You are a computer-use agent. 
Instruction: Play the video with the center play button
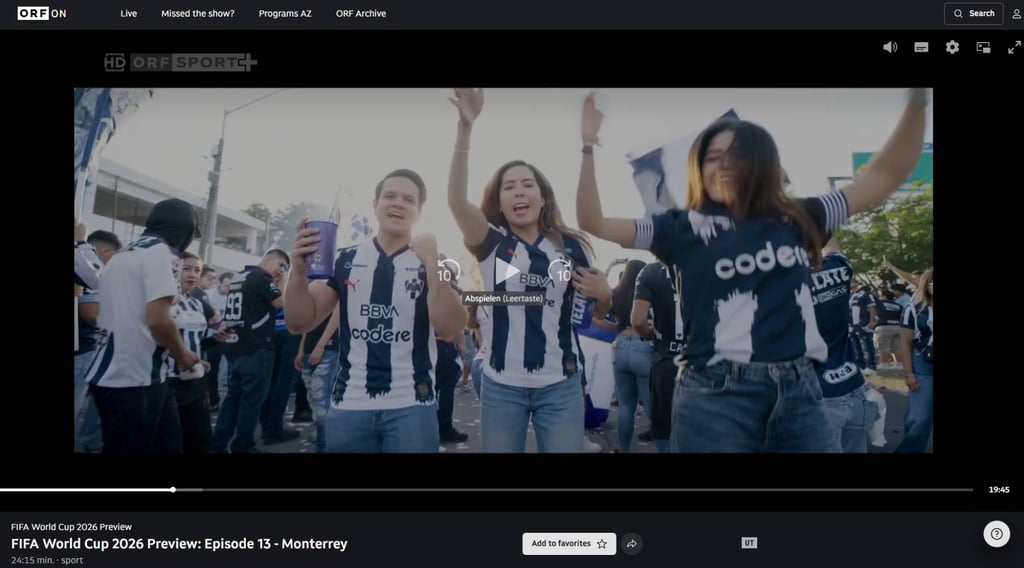point(506,270)
